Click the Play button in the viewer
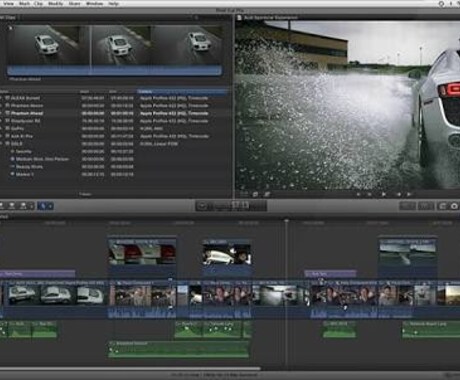This screenshot has width=460, height=380. (x=384, y=194)
